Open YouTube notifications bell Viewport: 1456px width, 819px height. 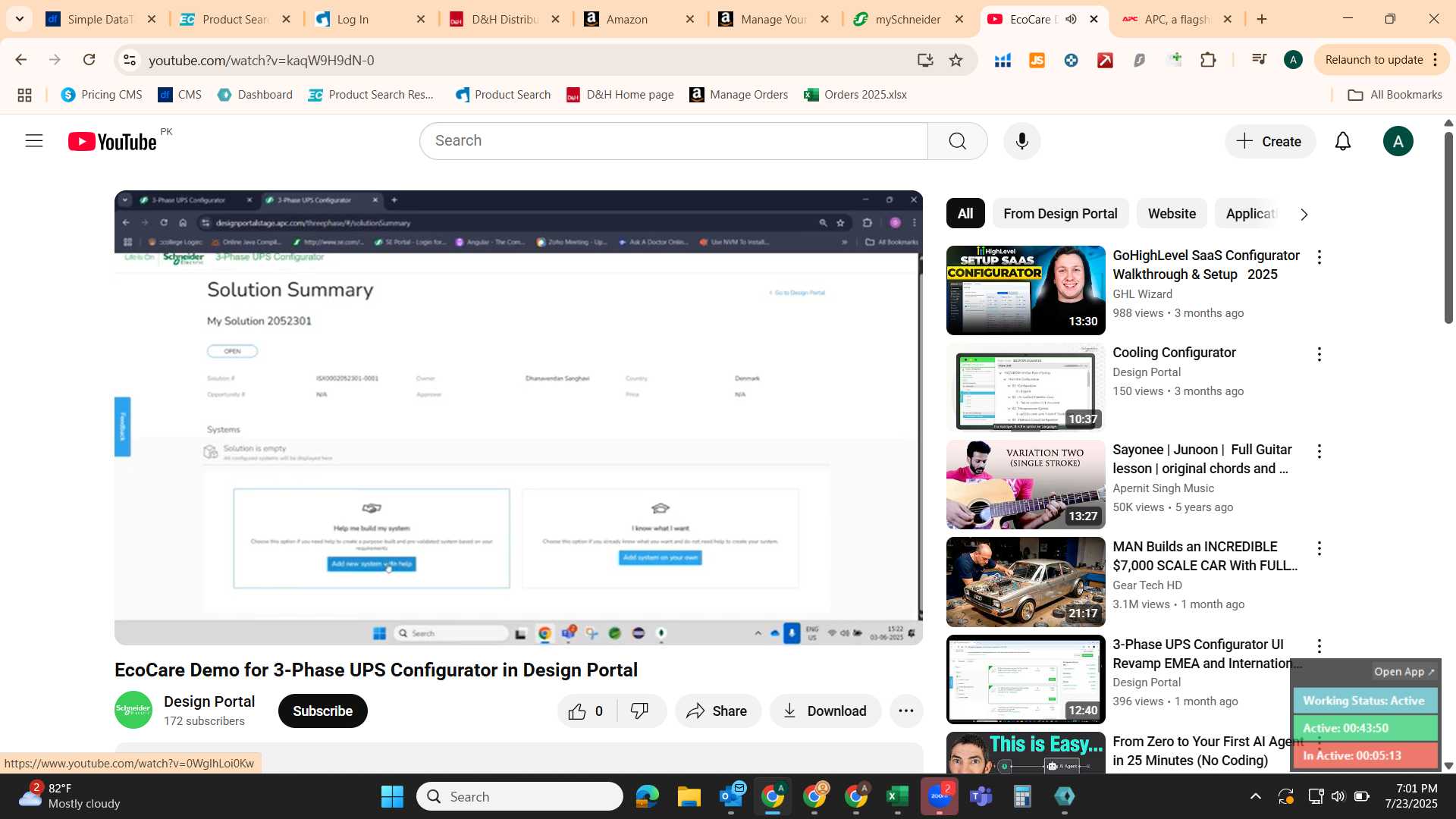[1342, 141]
